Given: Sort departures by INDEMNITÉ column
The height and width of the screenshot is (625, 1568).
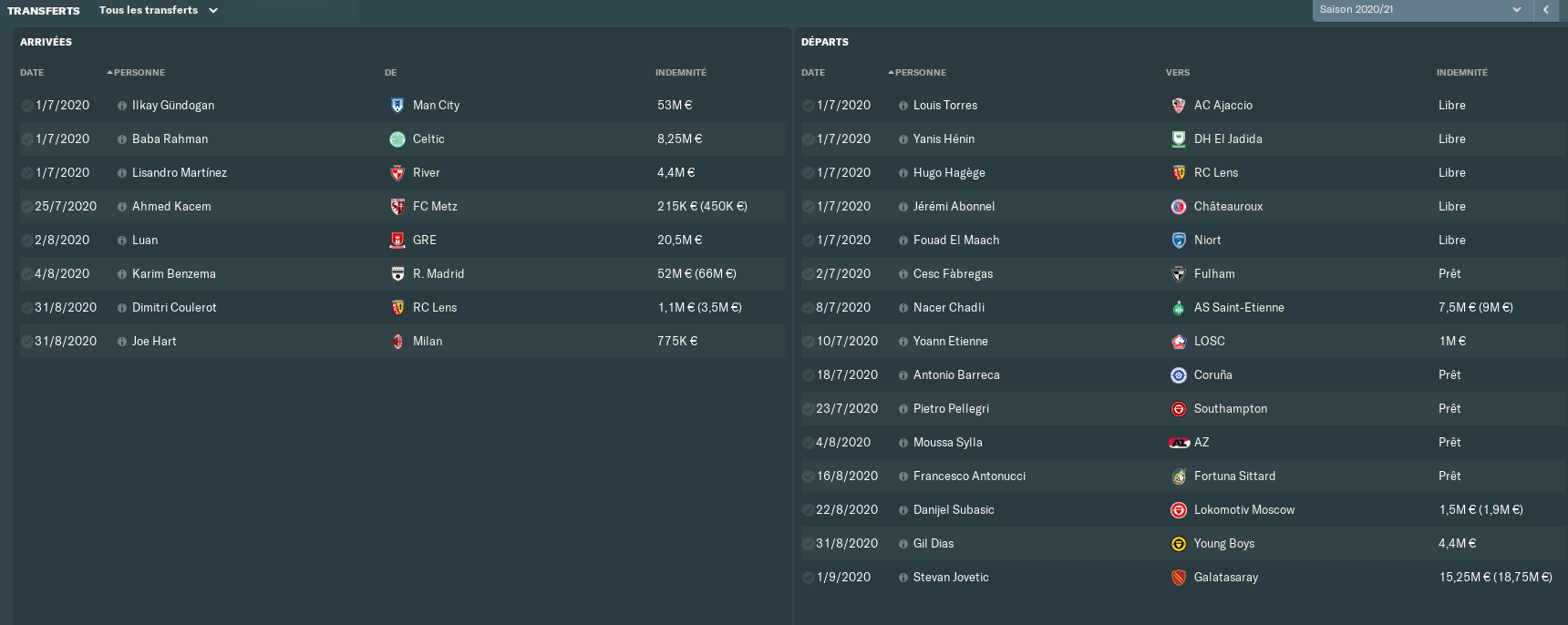Looking at the screenshot, I should tap(1462, 73).
